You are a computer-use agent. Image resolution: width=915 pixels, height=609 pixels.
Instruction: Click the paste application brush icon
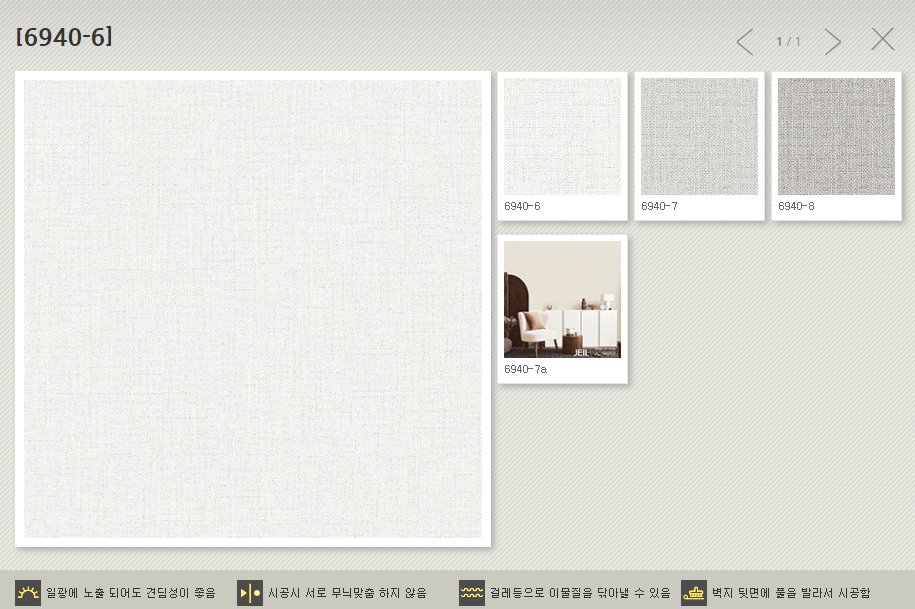pyautogui.click(x=694, y=593)
